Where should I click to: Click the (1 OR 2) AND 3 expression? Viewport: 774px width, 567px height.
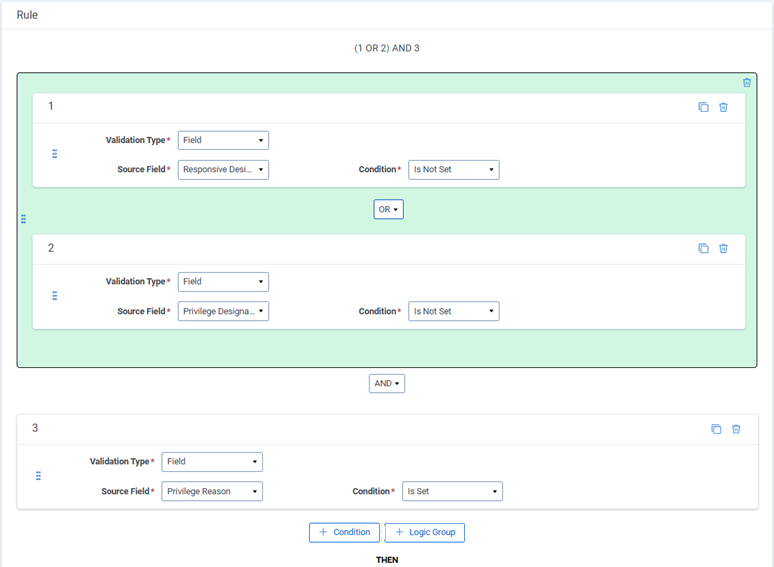point(387,48)
